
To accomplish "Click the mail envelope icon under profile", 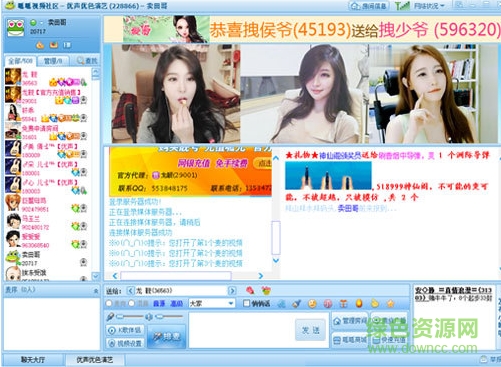I will point(54,45).
